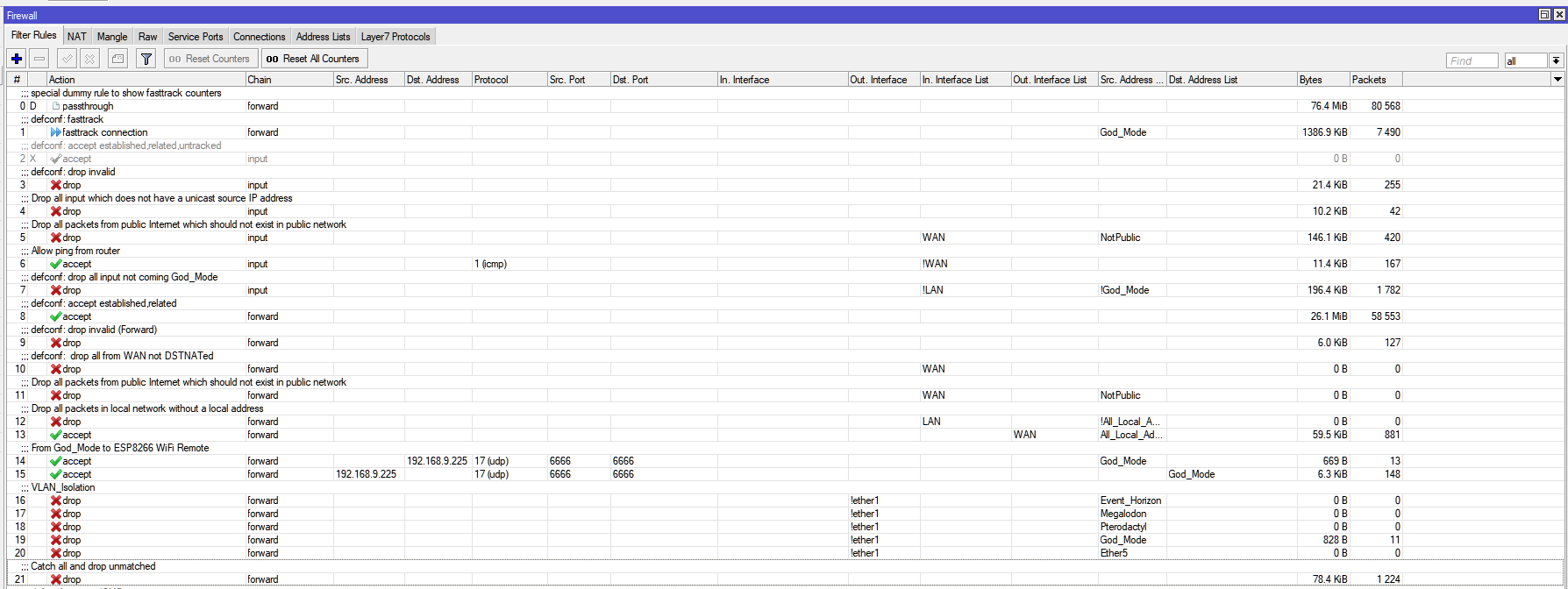
Task: Click the red drop icon in rule 12
Action: click(x=56, y=422)
